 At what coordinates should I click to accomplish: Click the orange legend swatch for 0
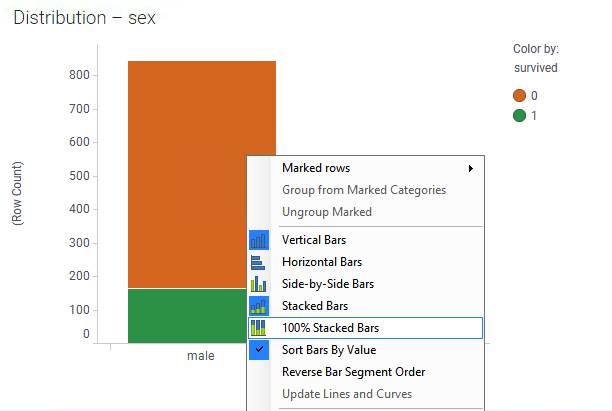pyautogui.click(x=519, y=95)
